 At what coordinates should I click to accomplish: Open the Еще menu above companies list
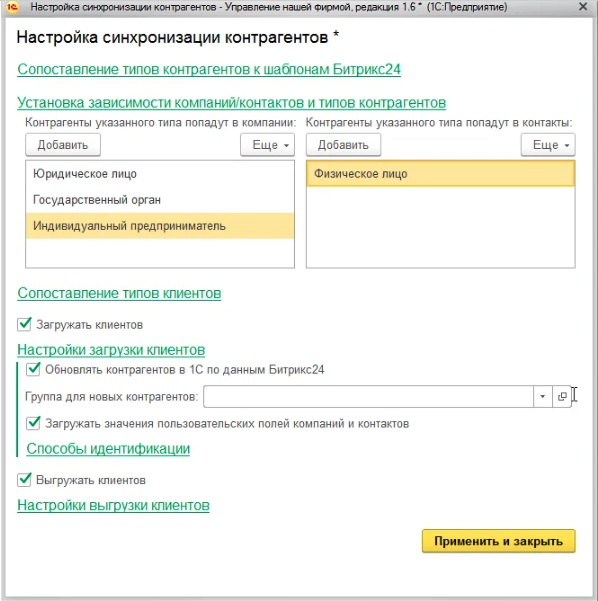pos(268,145)
